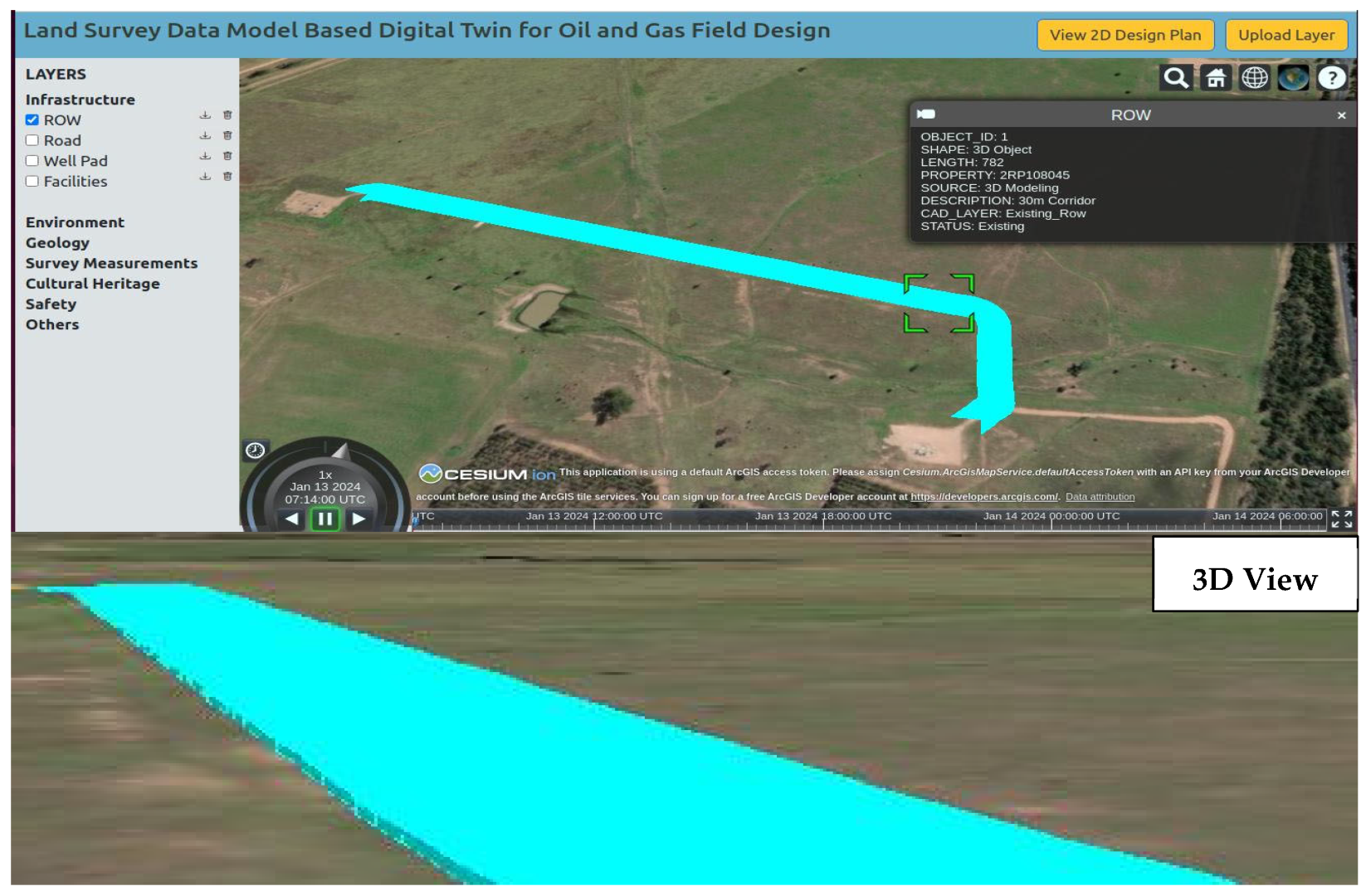Click the View 2D Design Plan button
This screenshot has height=896, width=1366.
point(1125,35)
